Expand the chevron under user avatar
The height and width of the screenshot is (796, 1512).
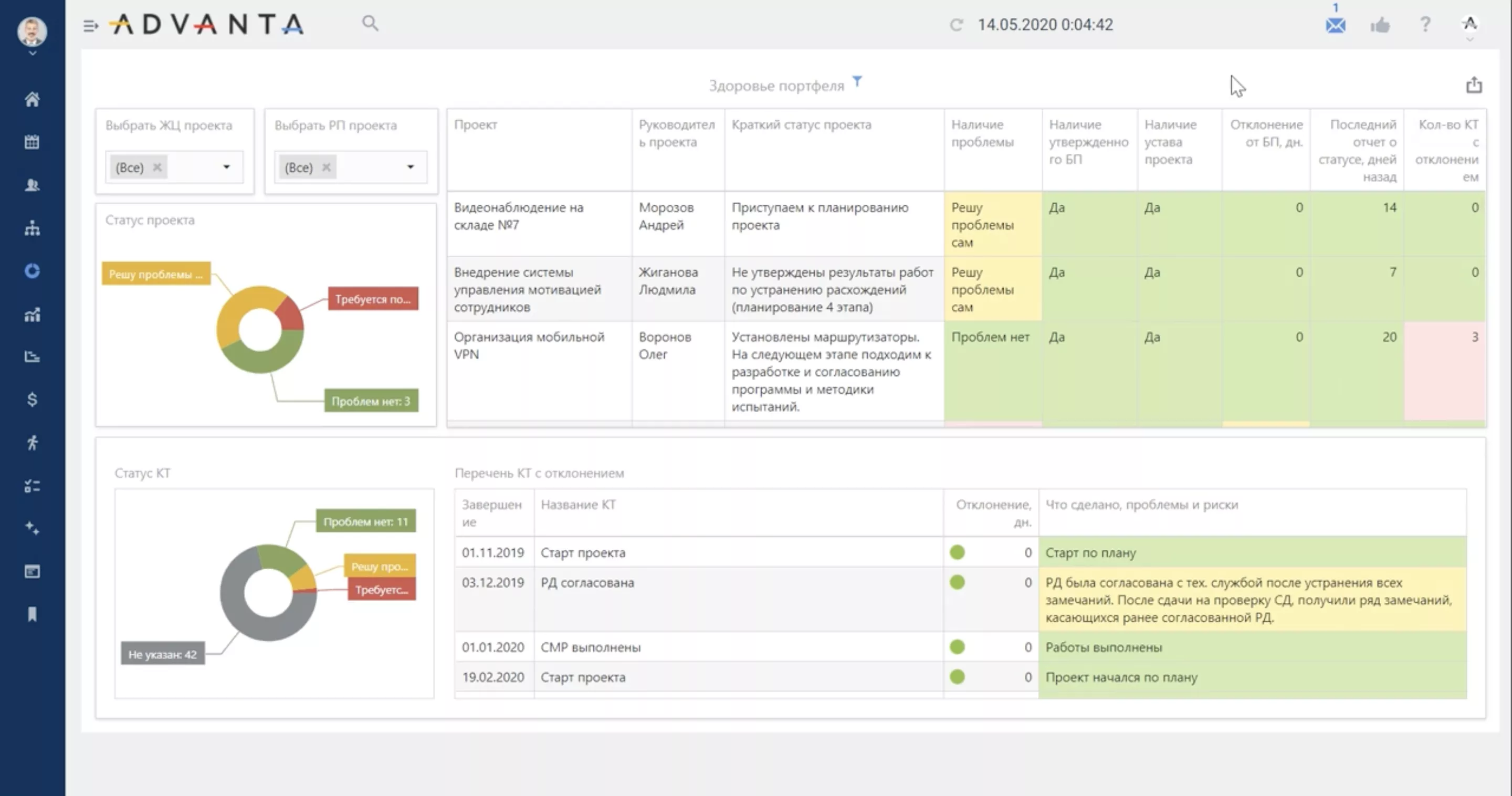tap(32, 54)
